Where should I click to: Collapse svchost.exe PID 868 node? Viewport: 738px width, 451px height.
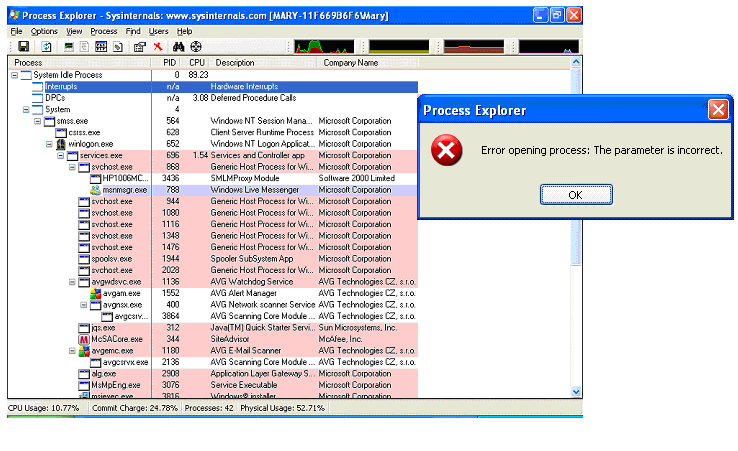(x=72, y=167)
